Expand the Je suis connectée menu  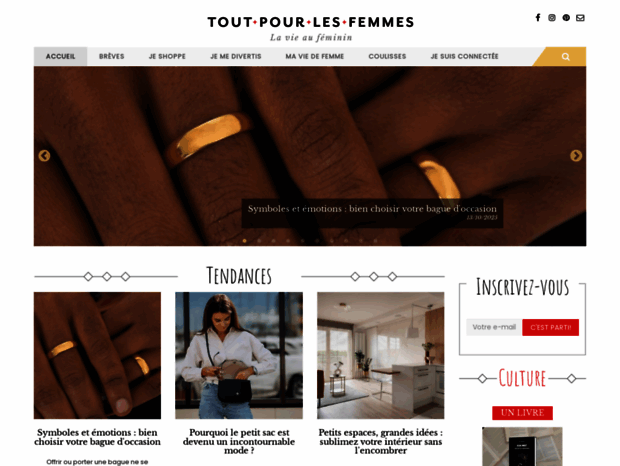(465, 57)
